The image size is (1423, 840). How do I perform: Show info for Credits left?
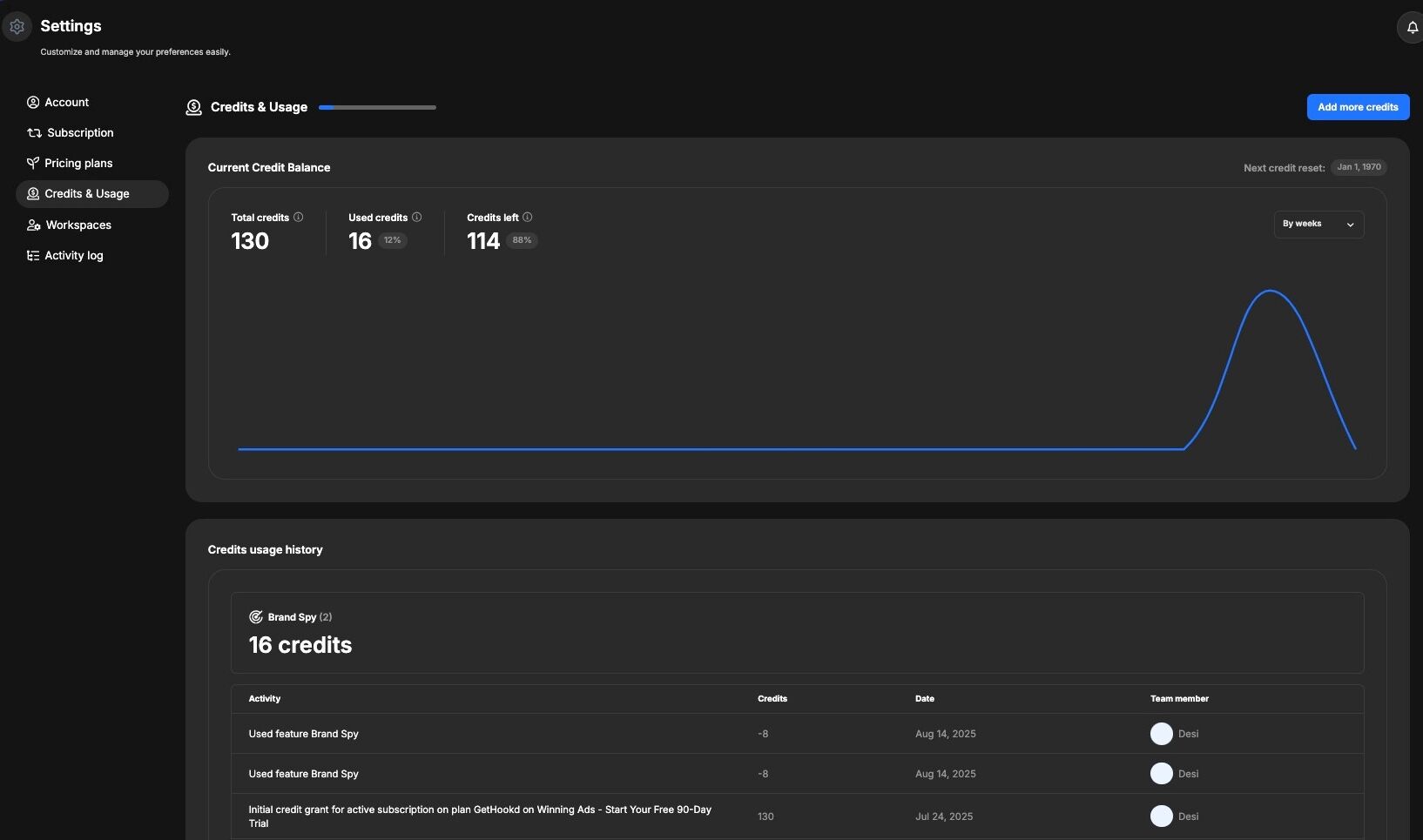coord(528,218)
